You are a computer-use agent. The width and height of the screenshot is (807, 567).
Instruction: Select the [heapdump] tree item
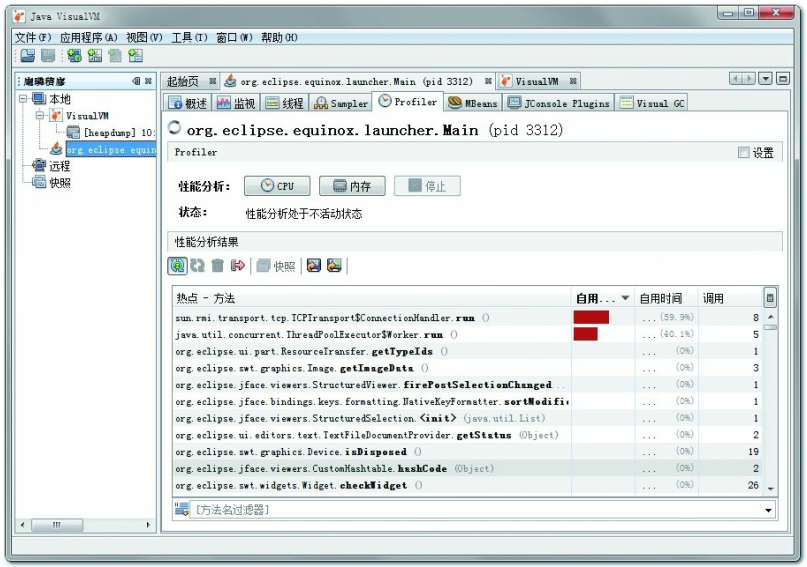click(111, 132)
